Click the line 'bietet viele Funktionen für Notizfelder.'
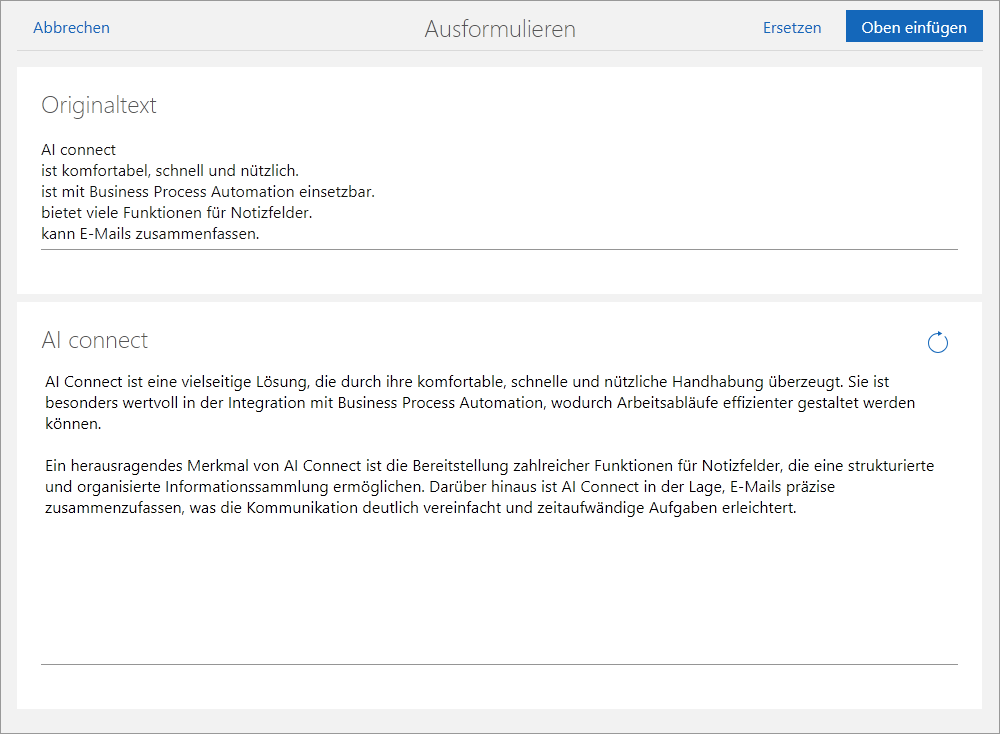 click(177, 213)
